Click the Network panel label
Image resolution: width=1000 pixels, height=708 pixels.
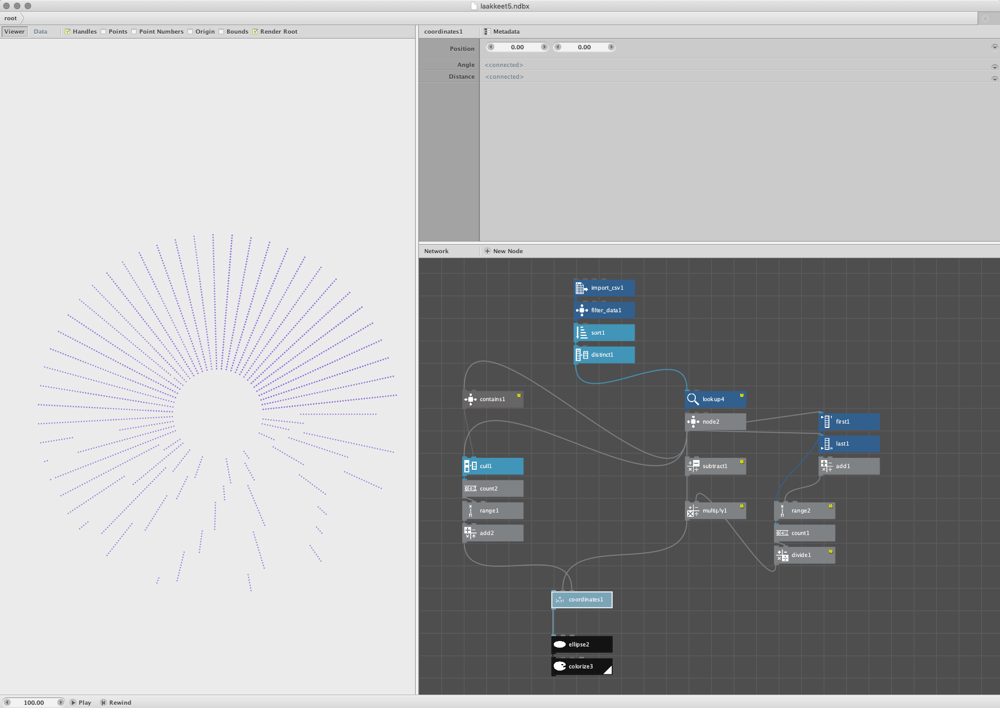(436, 251)
